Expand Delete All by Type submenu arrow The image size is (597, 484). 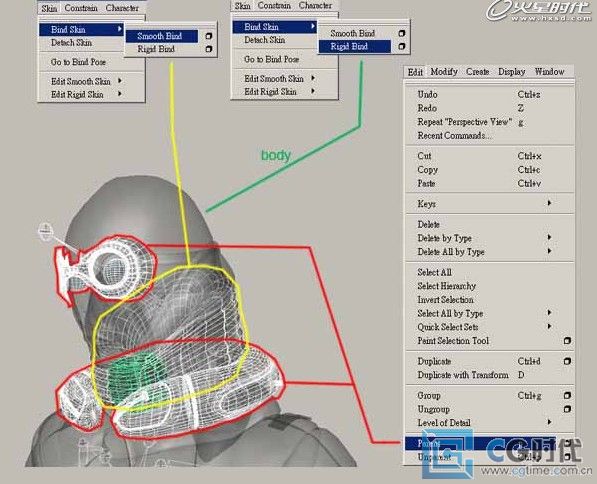[549, 251]
